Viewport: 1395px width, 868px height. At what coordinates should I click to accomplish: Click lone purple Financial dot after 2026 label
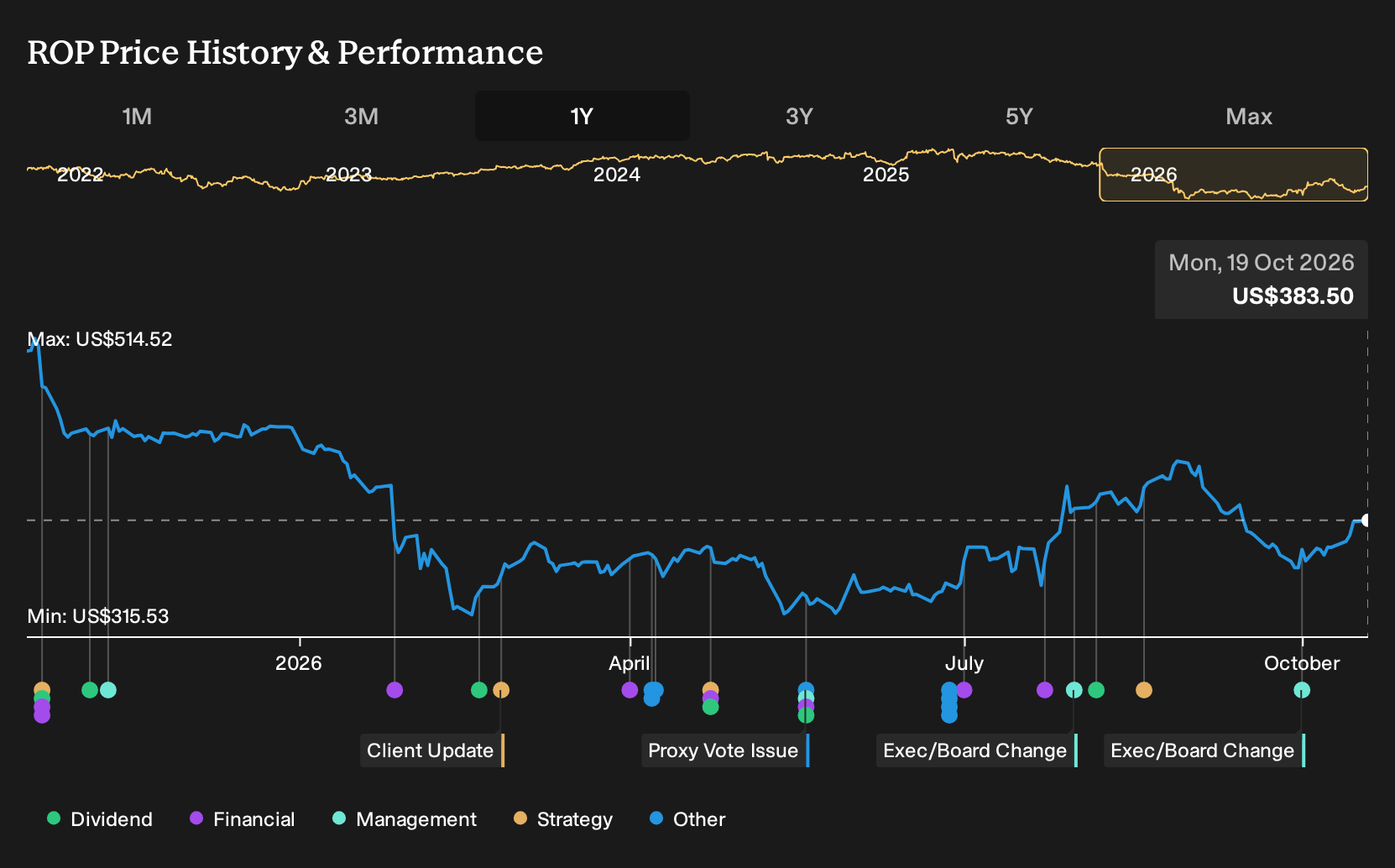pos(394,690)
